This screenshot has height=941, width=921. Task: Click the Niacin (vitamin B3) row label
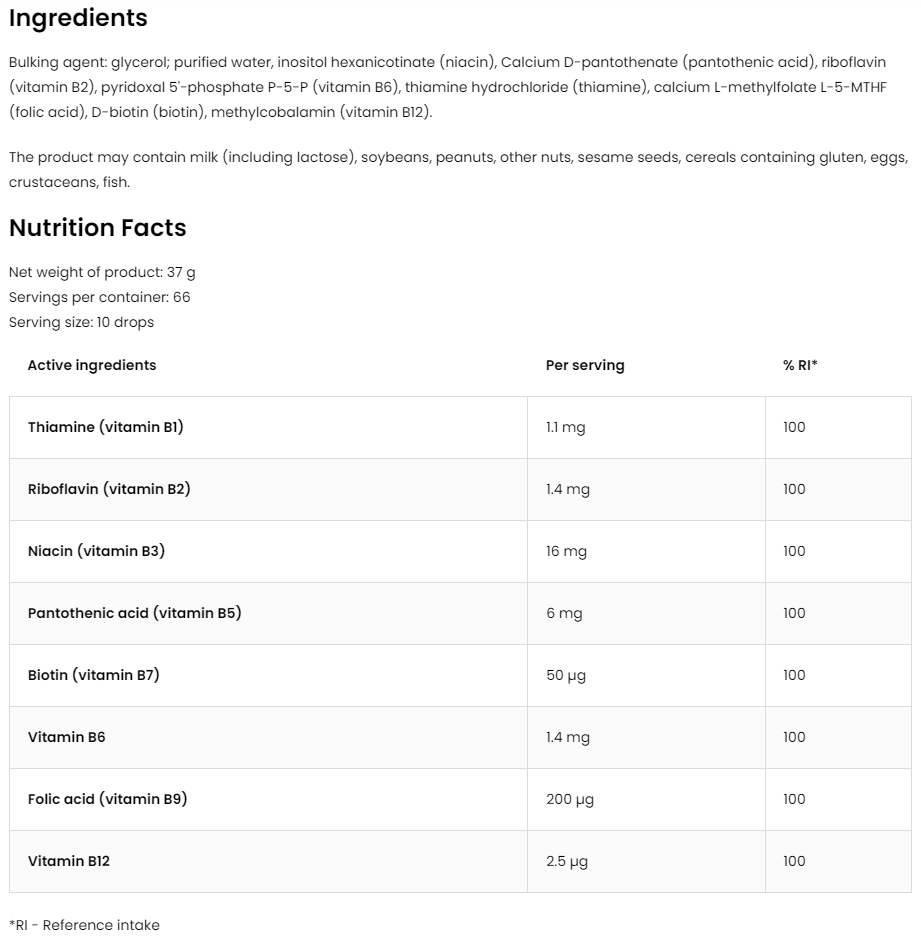96,551
